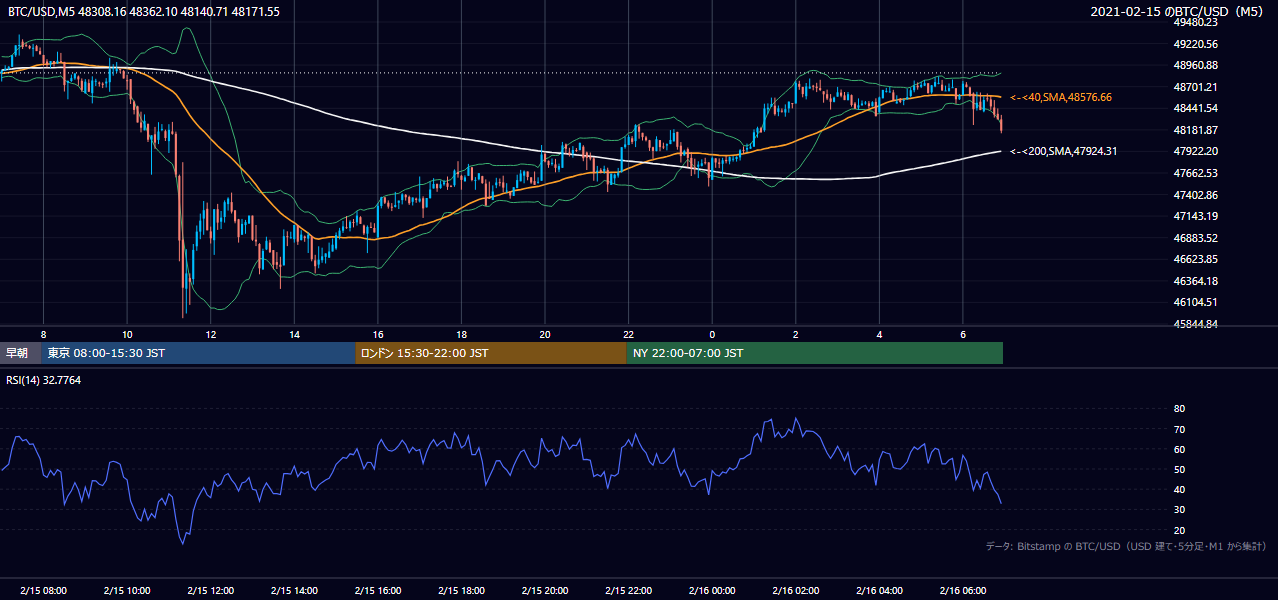Screen dimensions: 1278x600
Task: Click the RSI 60 level label
Action: [1179, 449]
